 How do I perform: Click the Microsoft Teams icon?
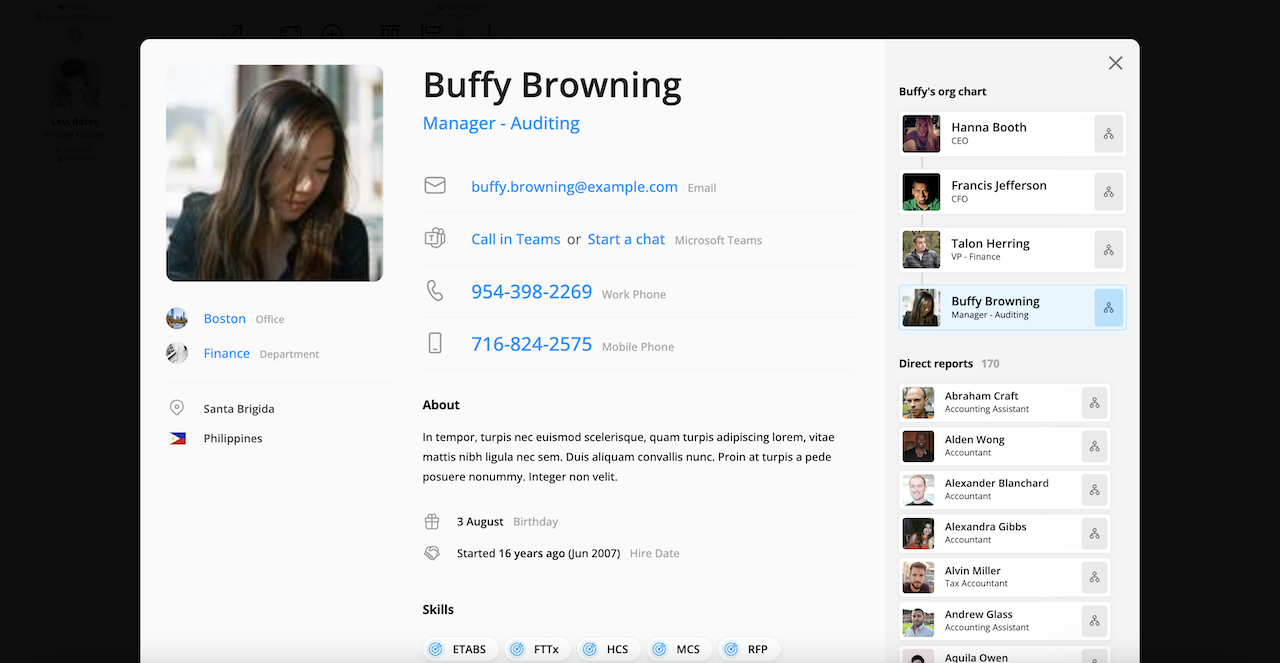(435, 239)
